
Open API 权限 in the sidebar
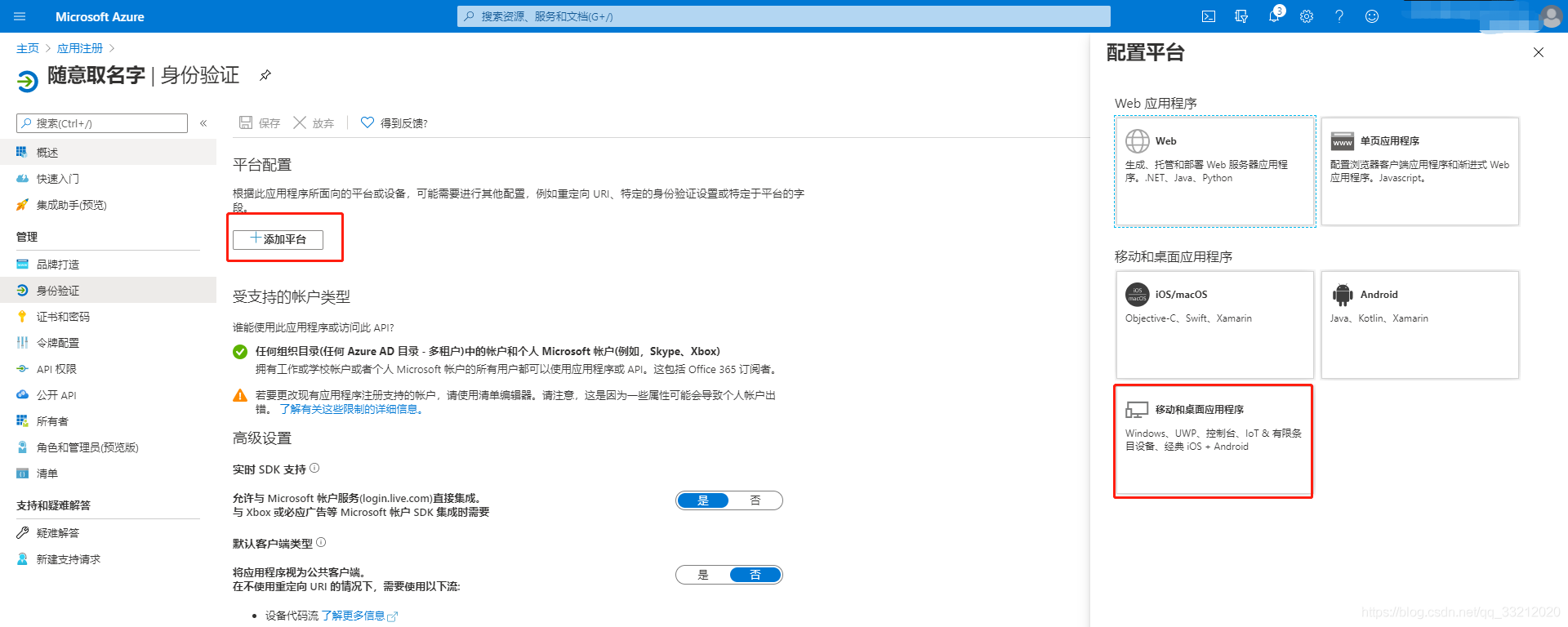(56, 369)
